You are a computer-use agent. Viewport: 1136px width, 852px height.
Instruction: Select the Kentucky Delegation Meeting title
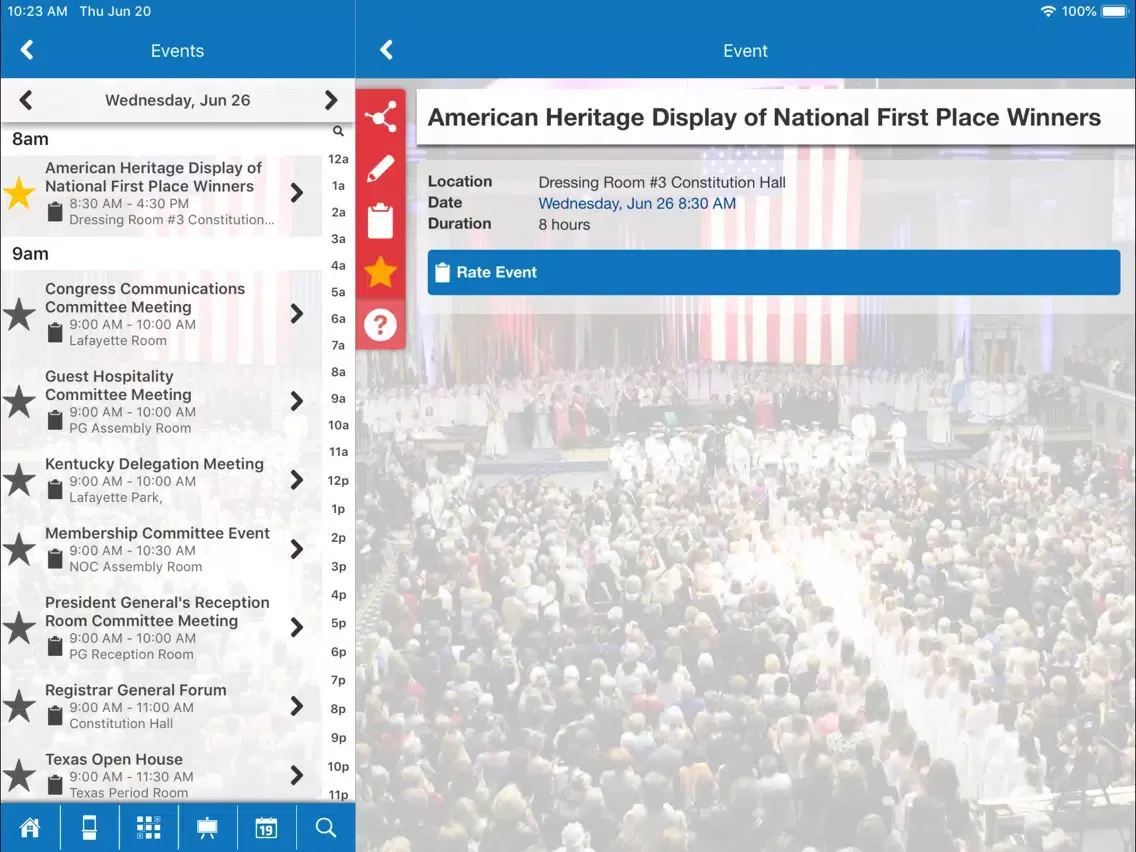click(154, 464)
